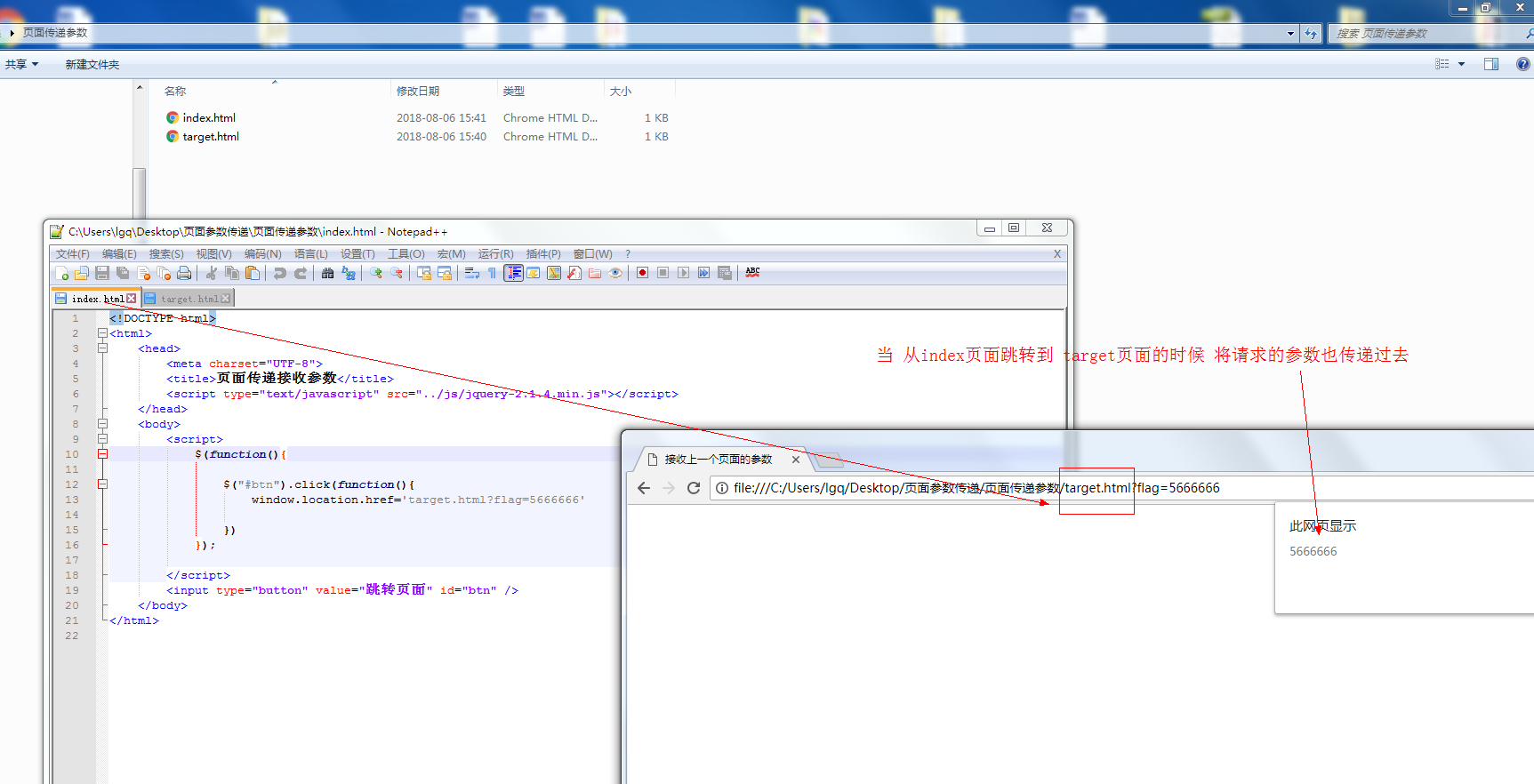
Task: Click the Function List toolbar icon
Action: pyautogui.click(x=574, y=273)
